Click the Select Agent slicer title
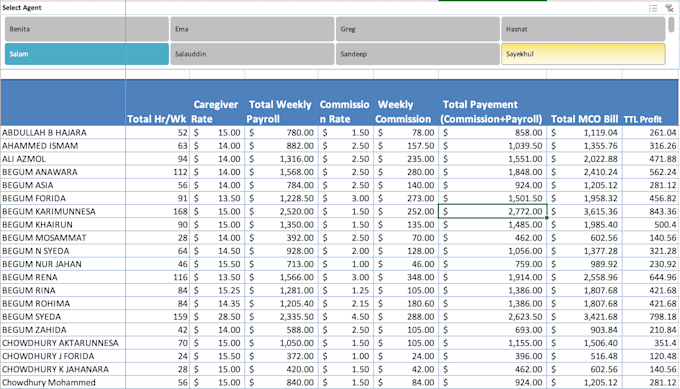 tap(22, 8)
